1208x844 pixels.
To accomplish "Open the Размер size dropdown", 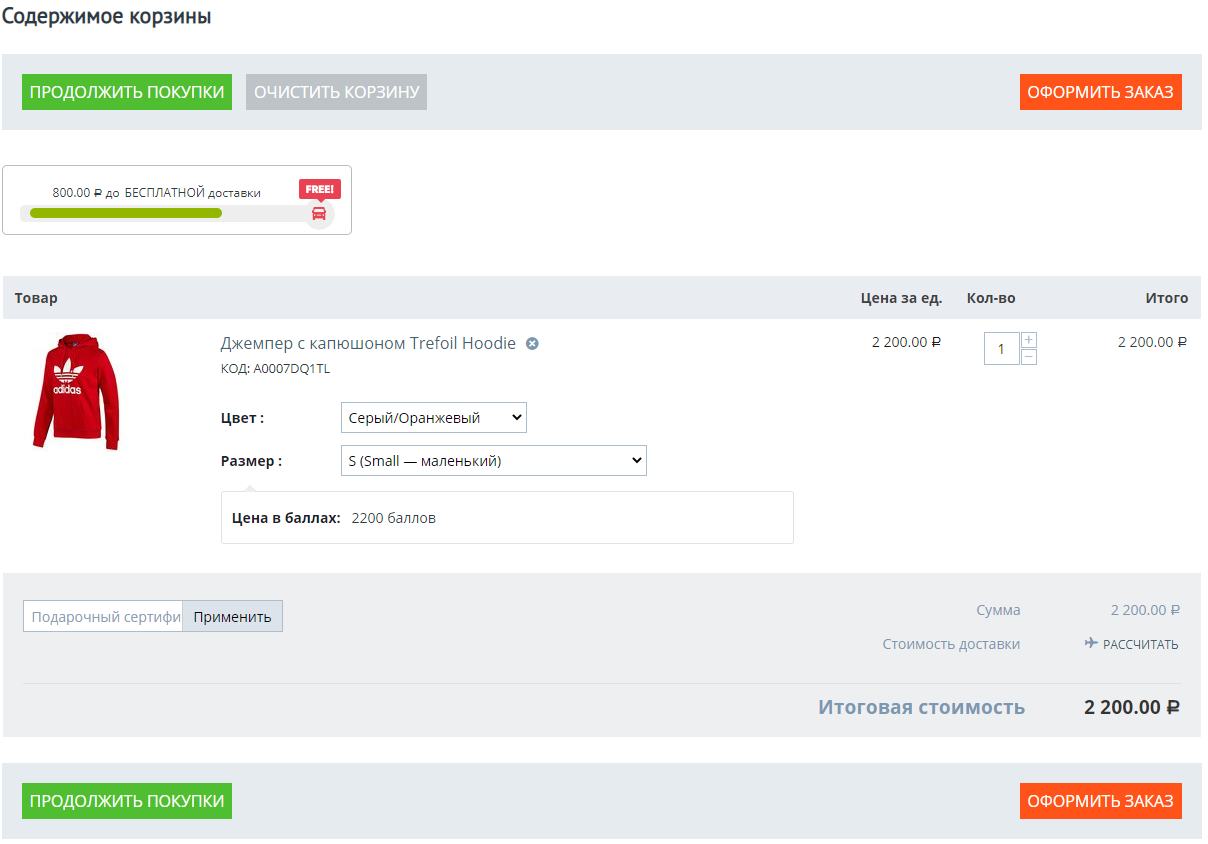I will click(x=494, y=461).
